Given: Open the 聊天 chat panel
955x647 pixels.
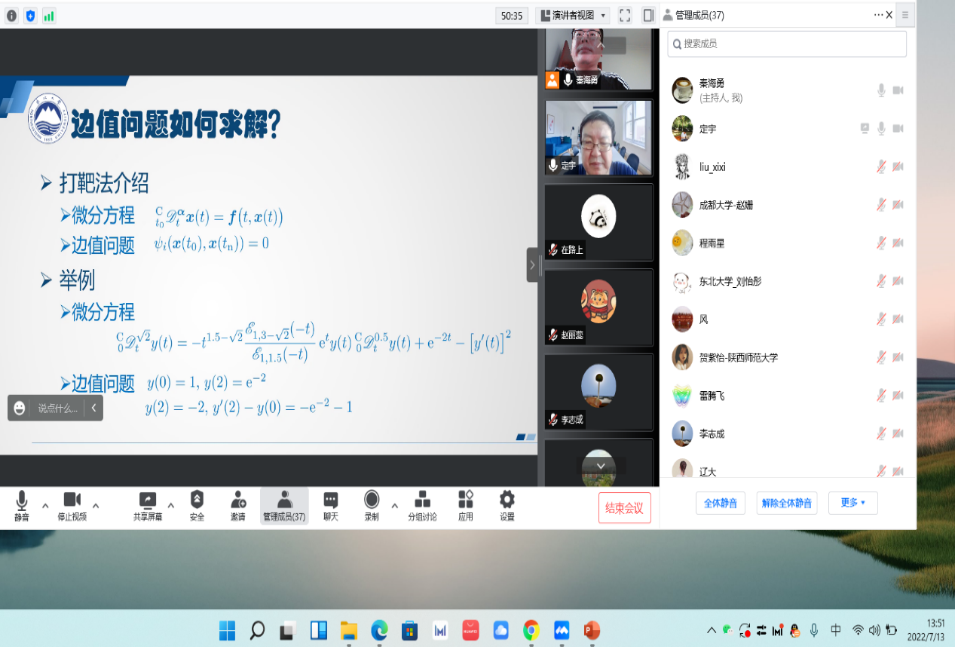Looking at the screenshot, I should click(330, 505).
